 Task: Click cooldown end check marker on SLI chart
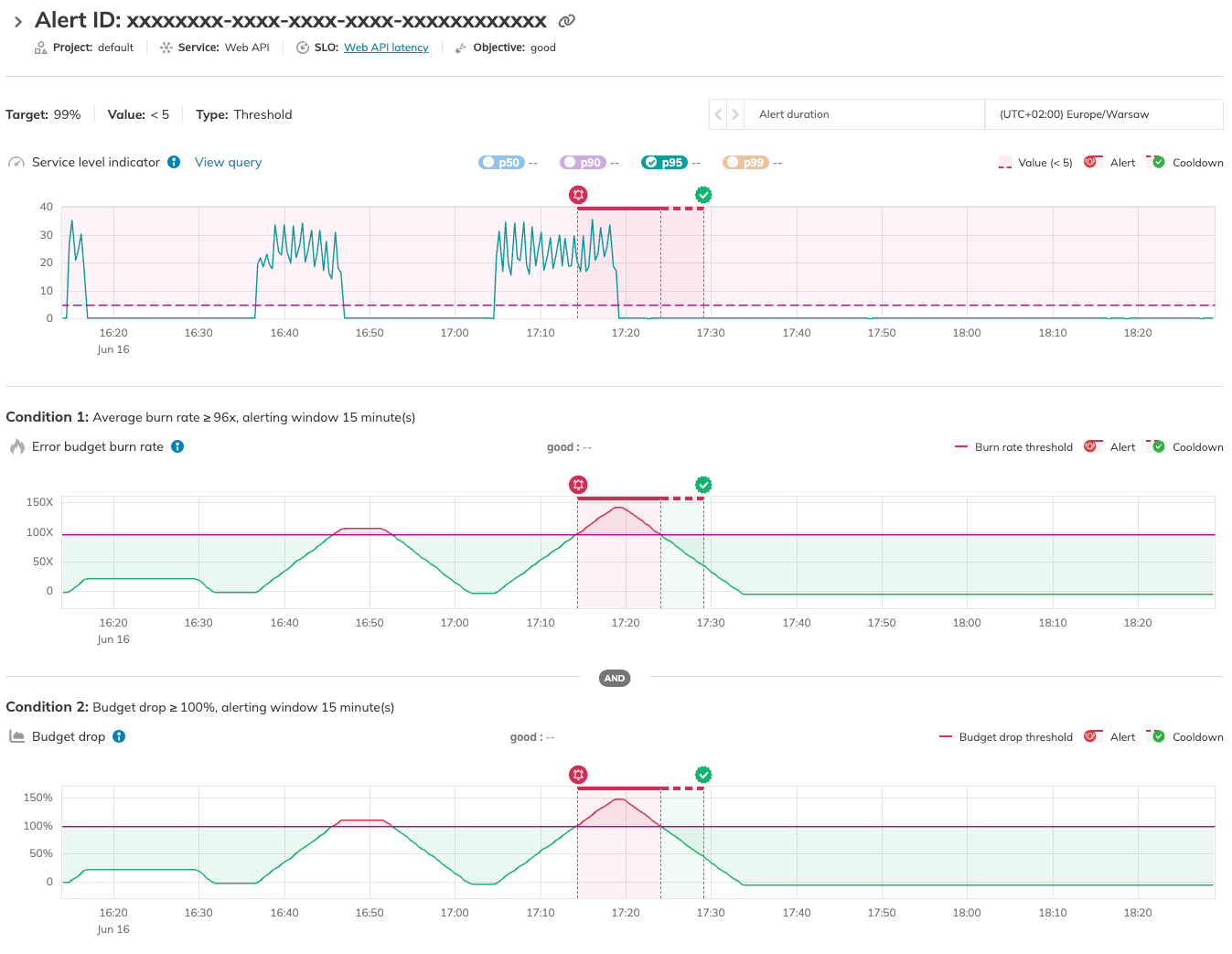tap(703, 195)
